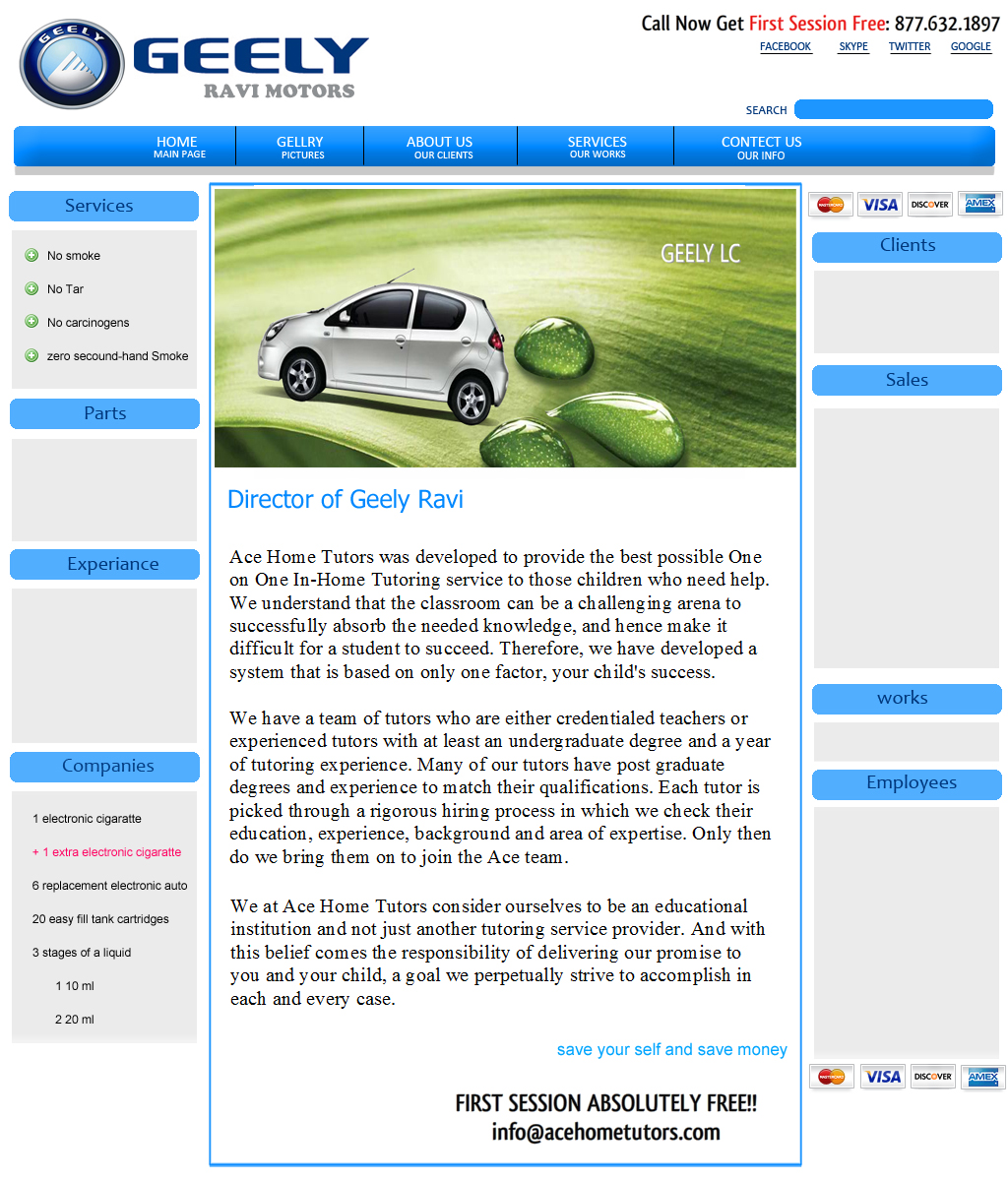Viewport: 1008px width, 1181px height.
Task: Click the top Visa card icon
Action: coord(879,205)
